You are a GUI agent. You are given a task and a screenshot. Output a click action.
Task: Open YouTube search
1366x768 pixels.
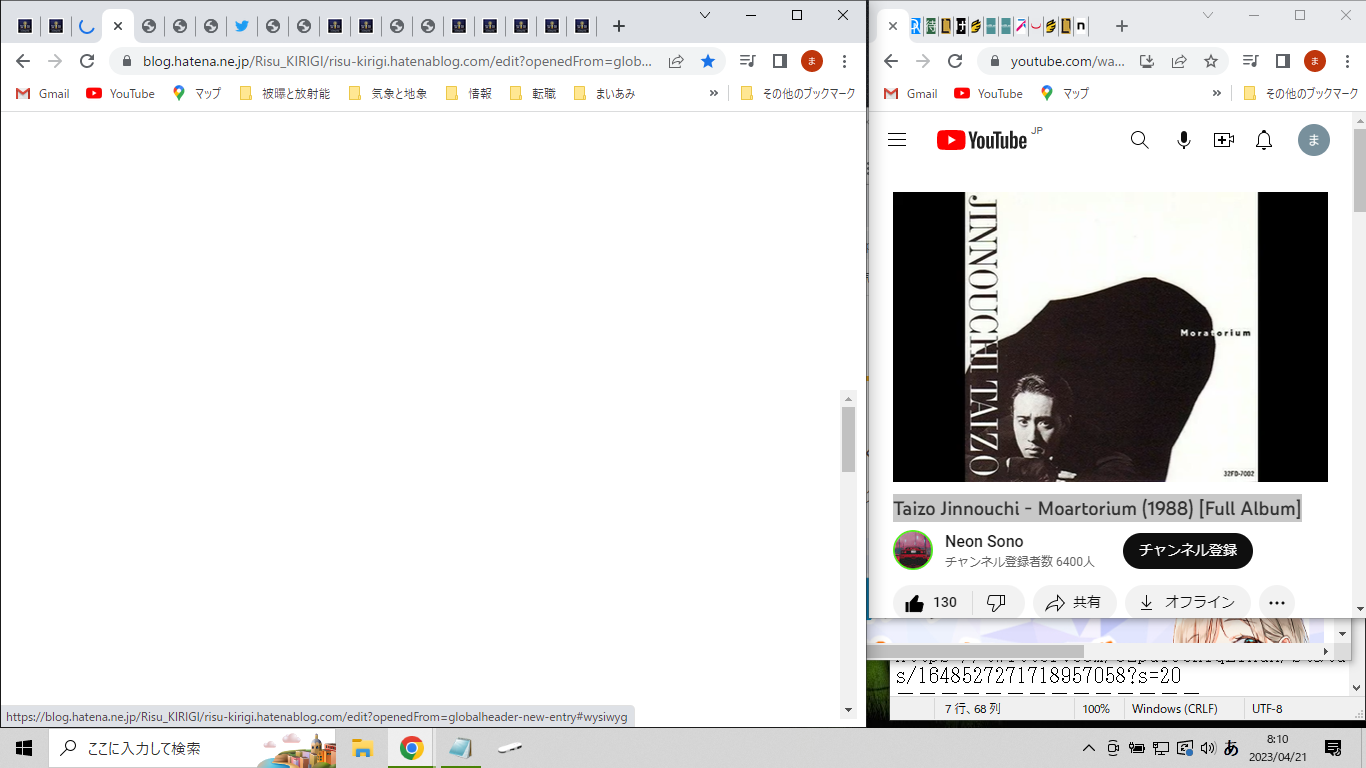point(1139,140)
